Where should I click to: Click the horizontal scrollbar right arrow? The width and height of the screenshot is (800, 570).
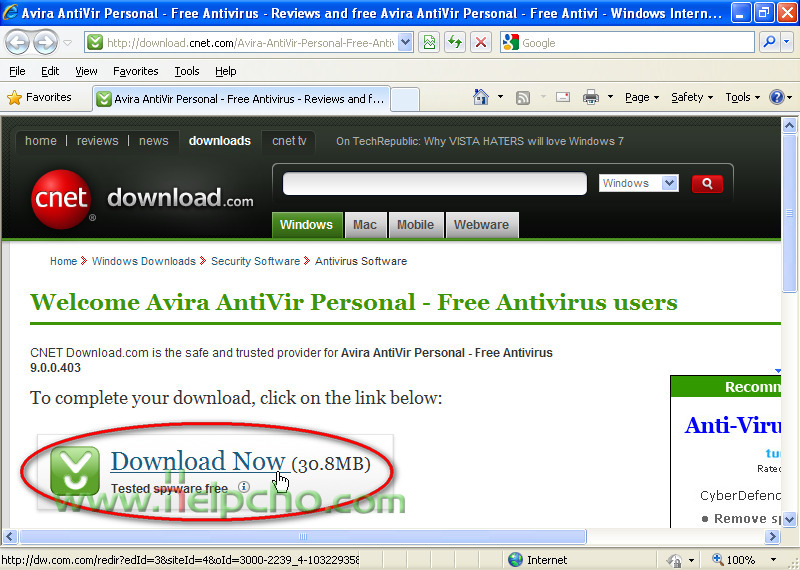(772, 536)
